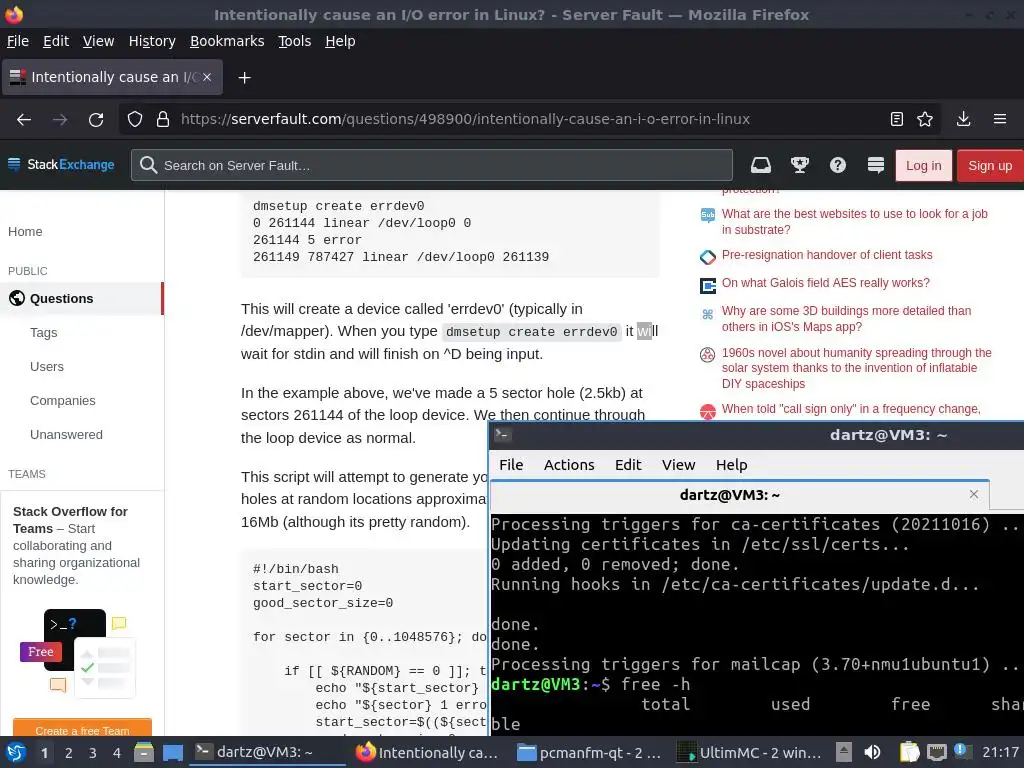
Task: Open Users in the sidebar
Action: tap(47, 366)
